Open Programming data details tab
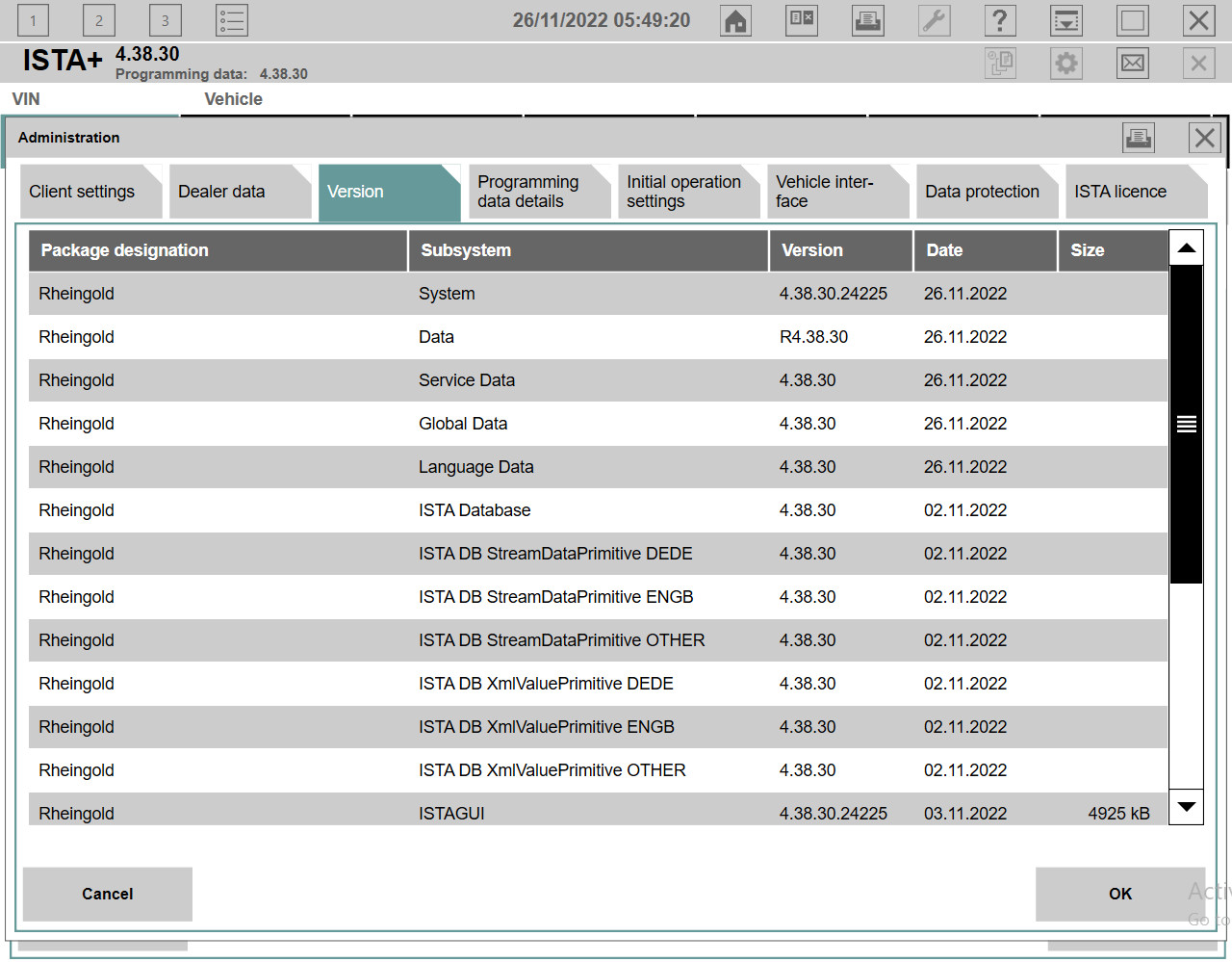The width and height of the screenshot is (1232, 962). (539, 192)
